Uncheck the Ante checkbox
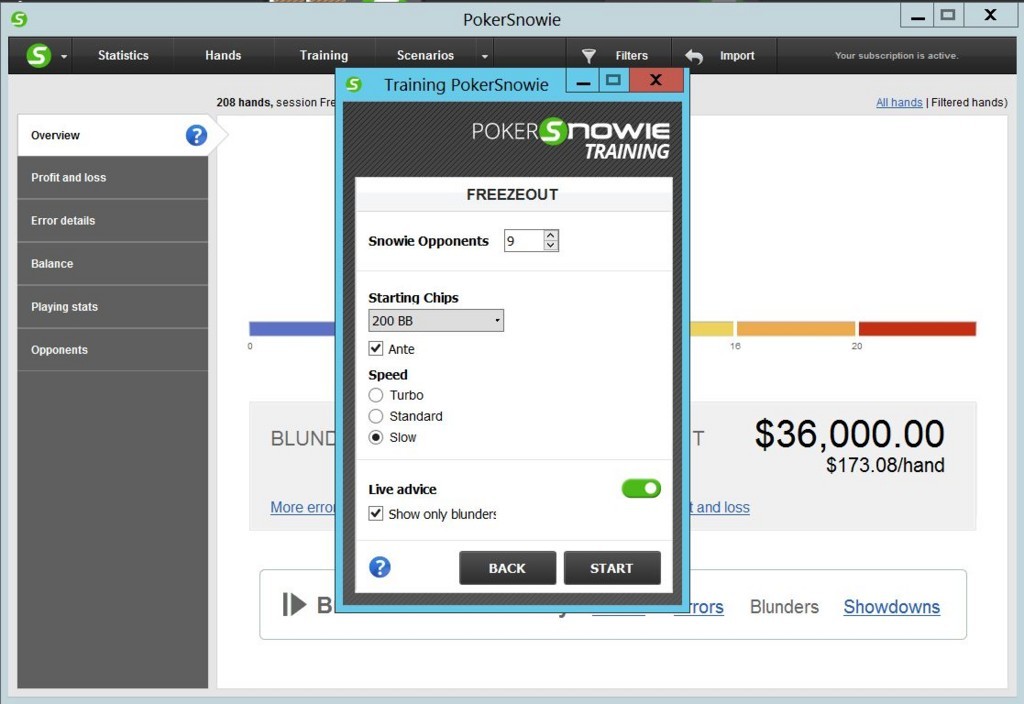Screen dimensions: 1024x704 pyautogui.click(x=376, y=349)
